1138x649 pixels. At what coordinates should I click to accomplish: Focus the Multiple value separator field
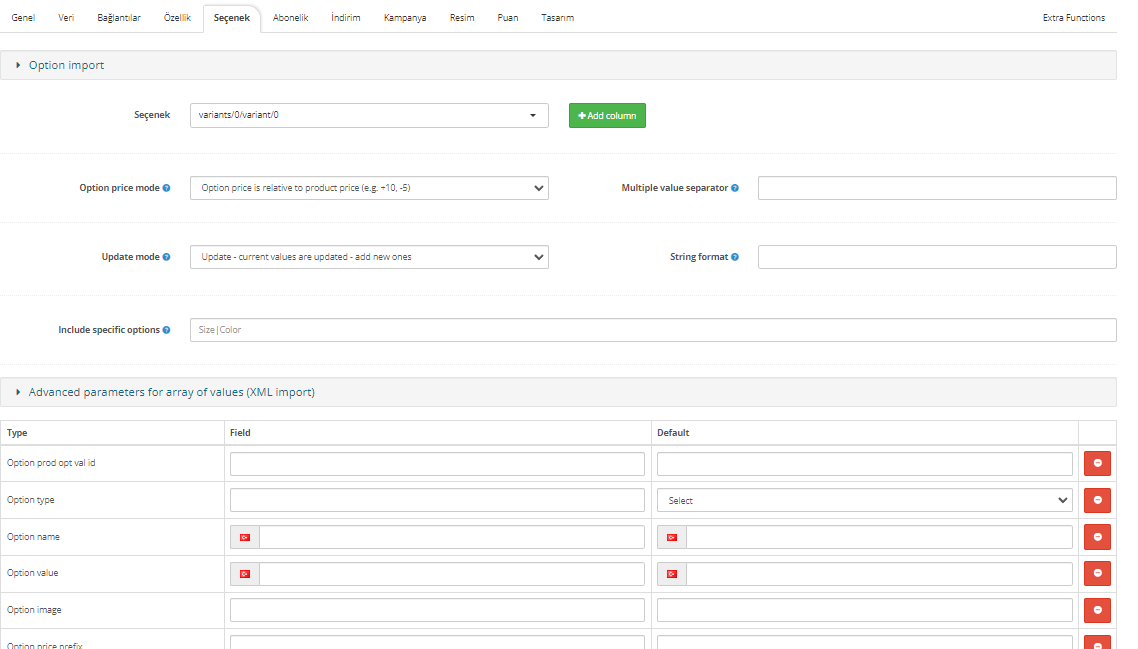click(x=936, y=188)
